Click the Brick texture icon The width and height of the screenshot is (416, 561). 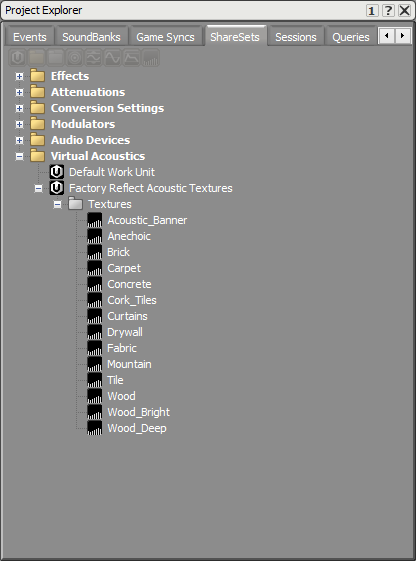click(95, 252)
